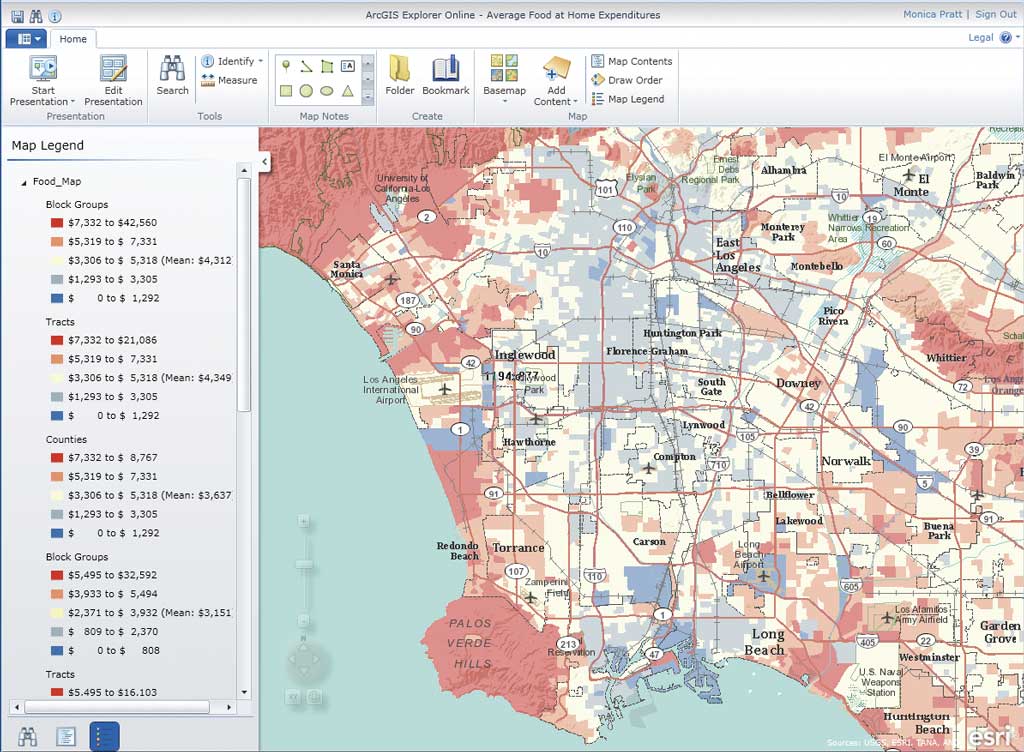Open the blue application menu button

pos(25,39)
